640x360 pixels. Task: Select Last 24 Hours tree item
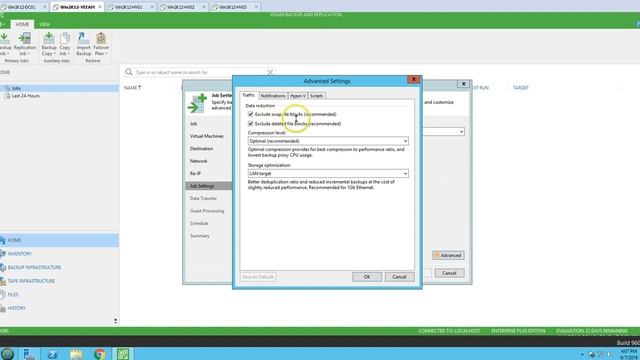25,96
